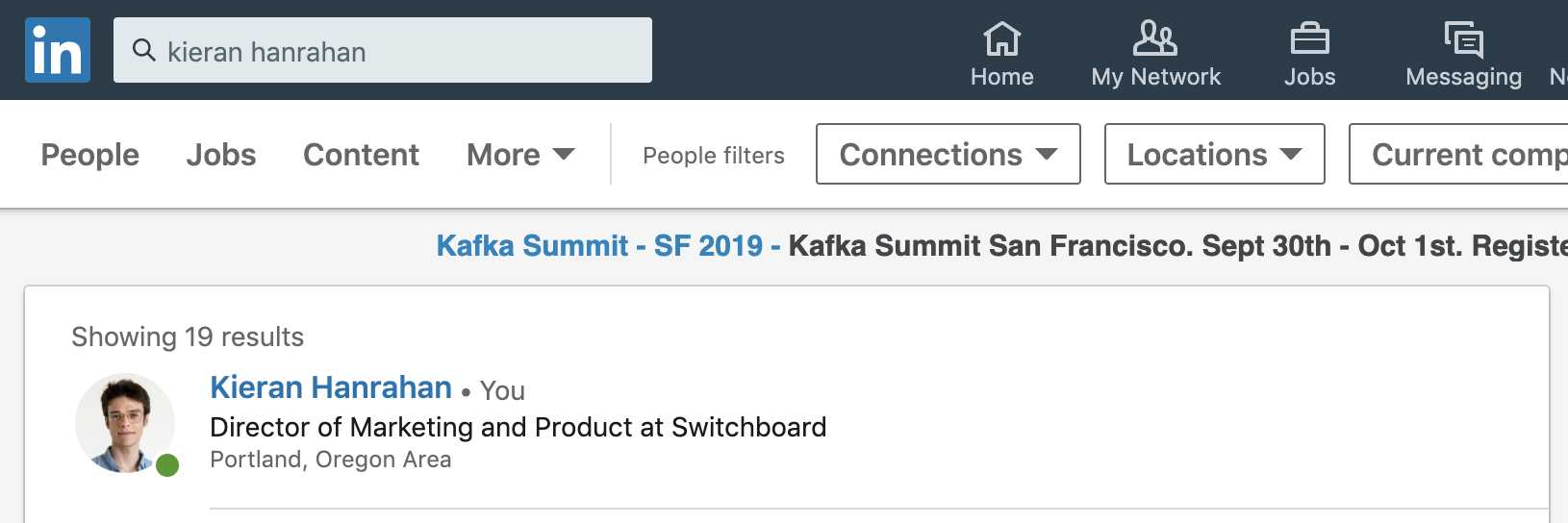
Task: Focus the search field containing kieran hanrahan
Action: click(383, 50)
